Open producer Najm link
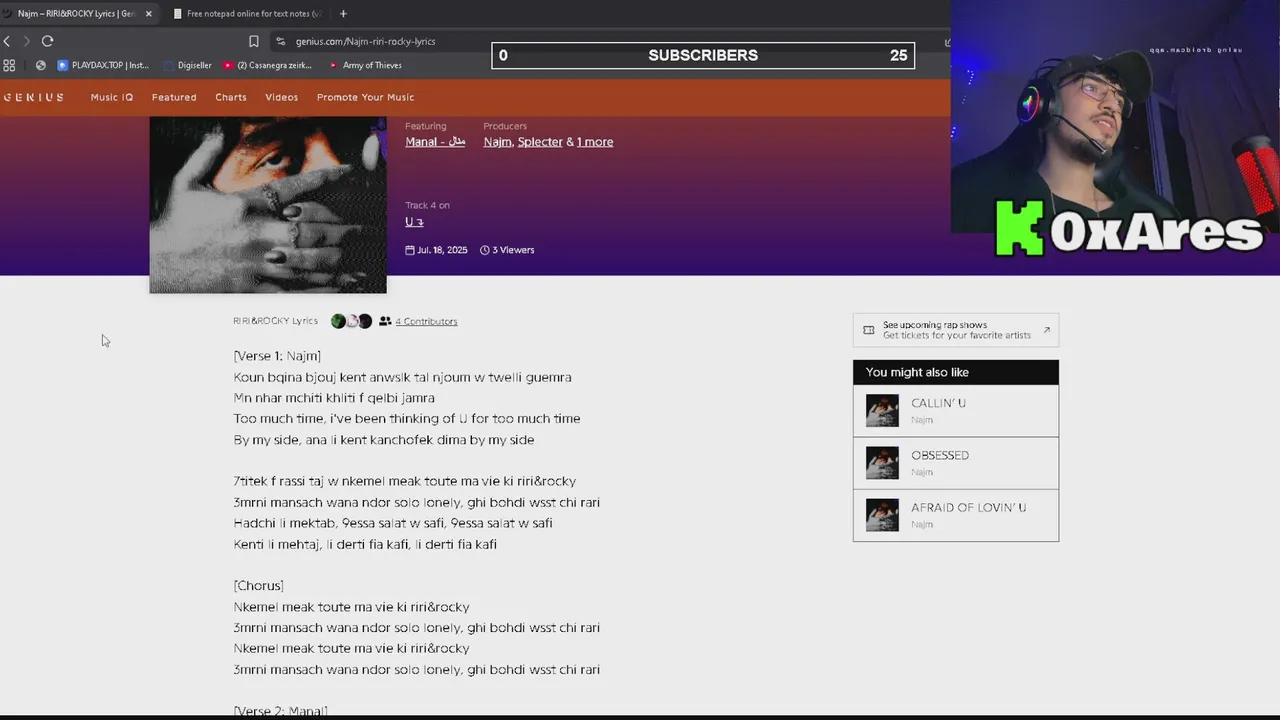The width and height of the screenshot is (1280, 720). click(x=497, y=142)
